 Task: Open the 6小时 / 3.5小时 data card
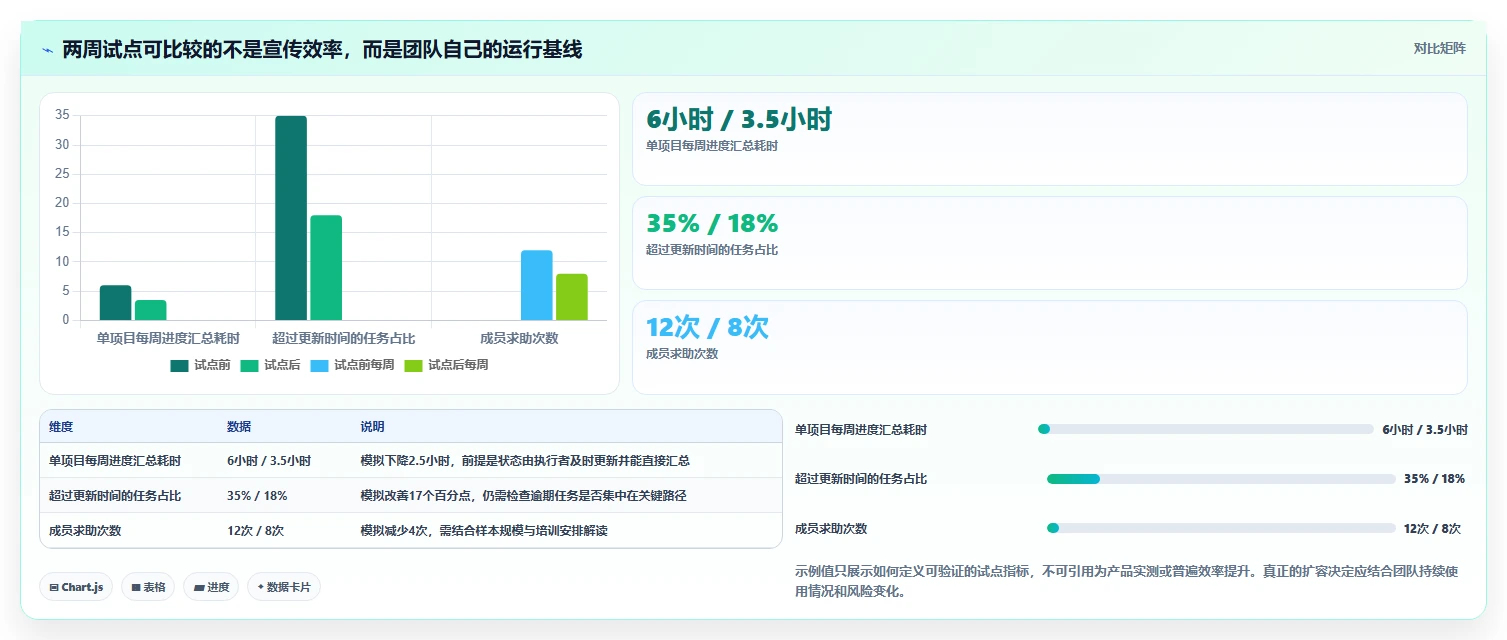(x=1049, y=139)
